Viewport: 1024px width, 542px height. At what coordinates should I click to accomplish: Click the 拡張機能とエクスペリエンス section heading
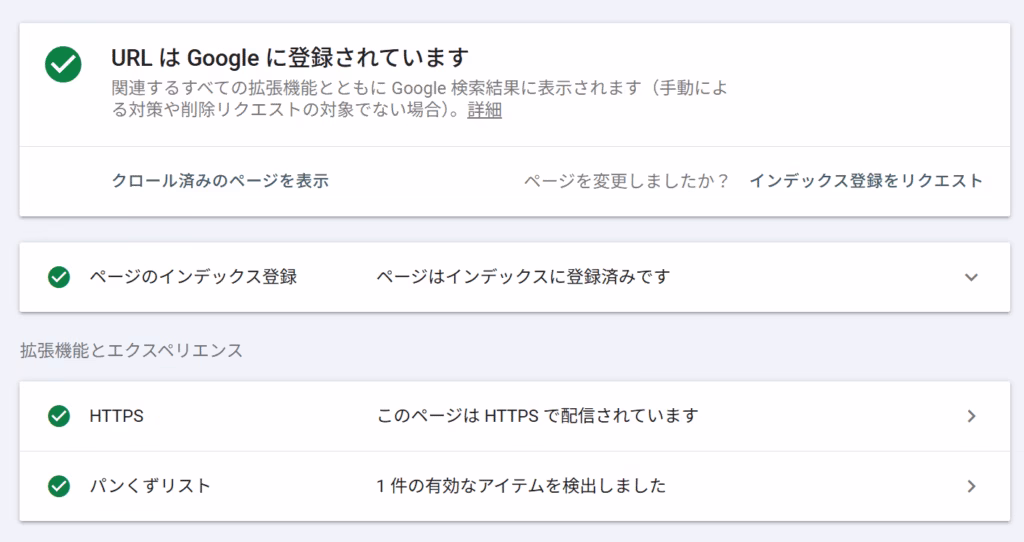132,351
